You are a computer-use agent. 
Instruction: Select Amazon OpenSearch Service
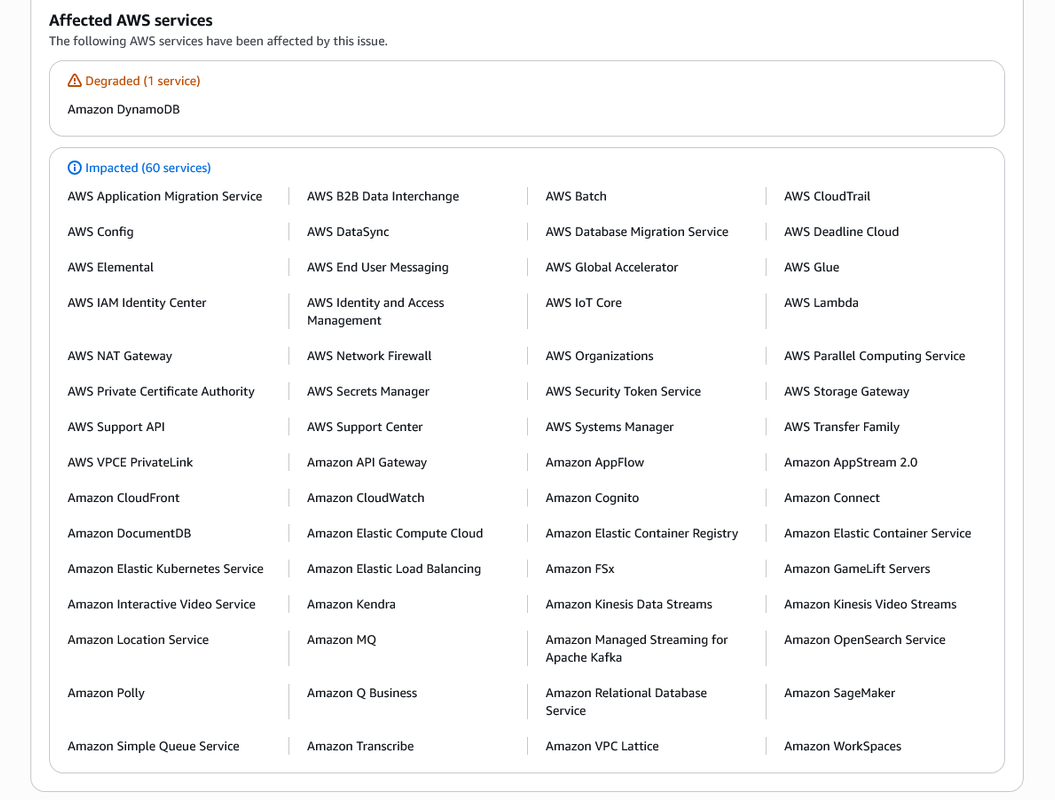coord(865,640)
